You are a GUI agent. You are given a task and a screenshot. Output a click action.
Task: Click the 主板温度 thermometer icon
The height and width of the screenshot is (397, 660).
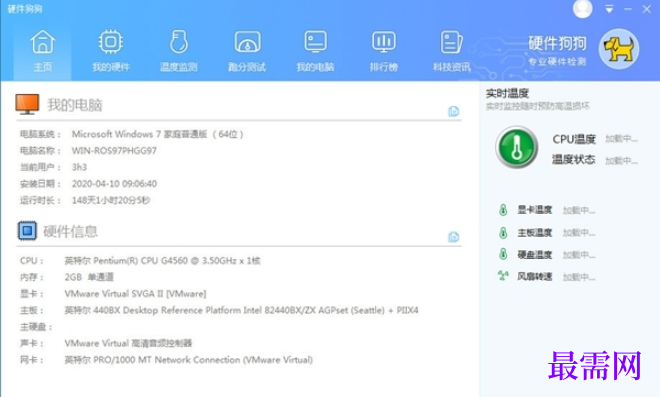[503, 232]
